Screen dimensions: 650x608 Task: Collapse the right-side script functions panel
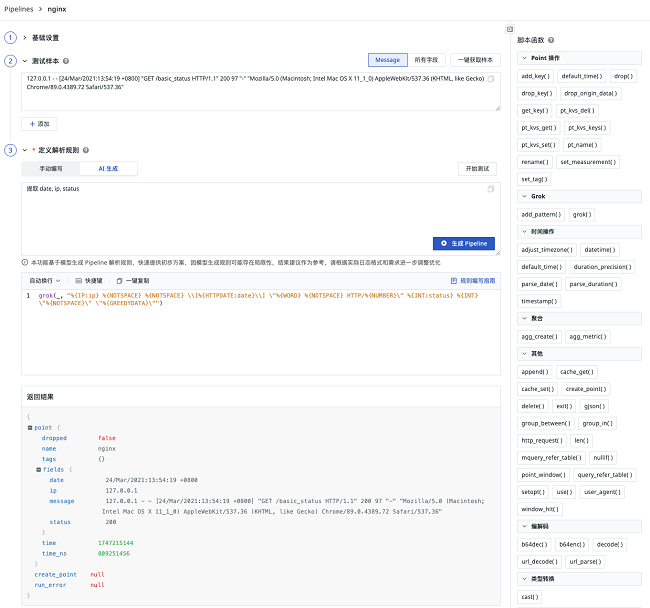(x=510, y=29)
